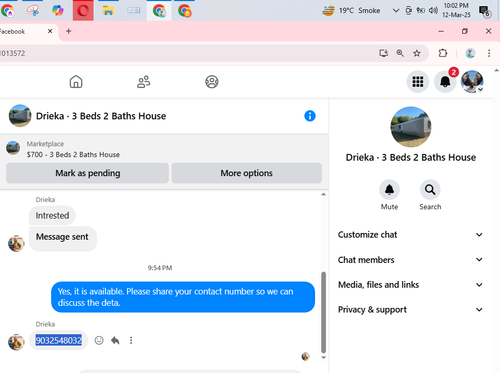Expand the Chat members section

point(410,260)
